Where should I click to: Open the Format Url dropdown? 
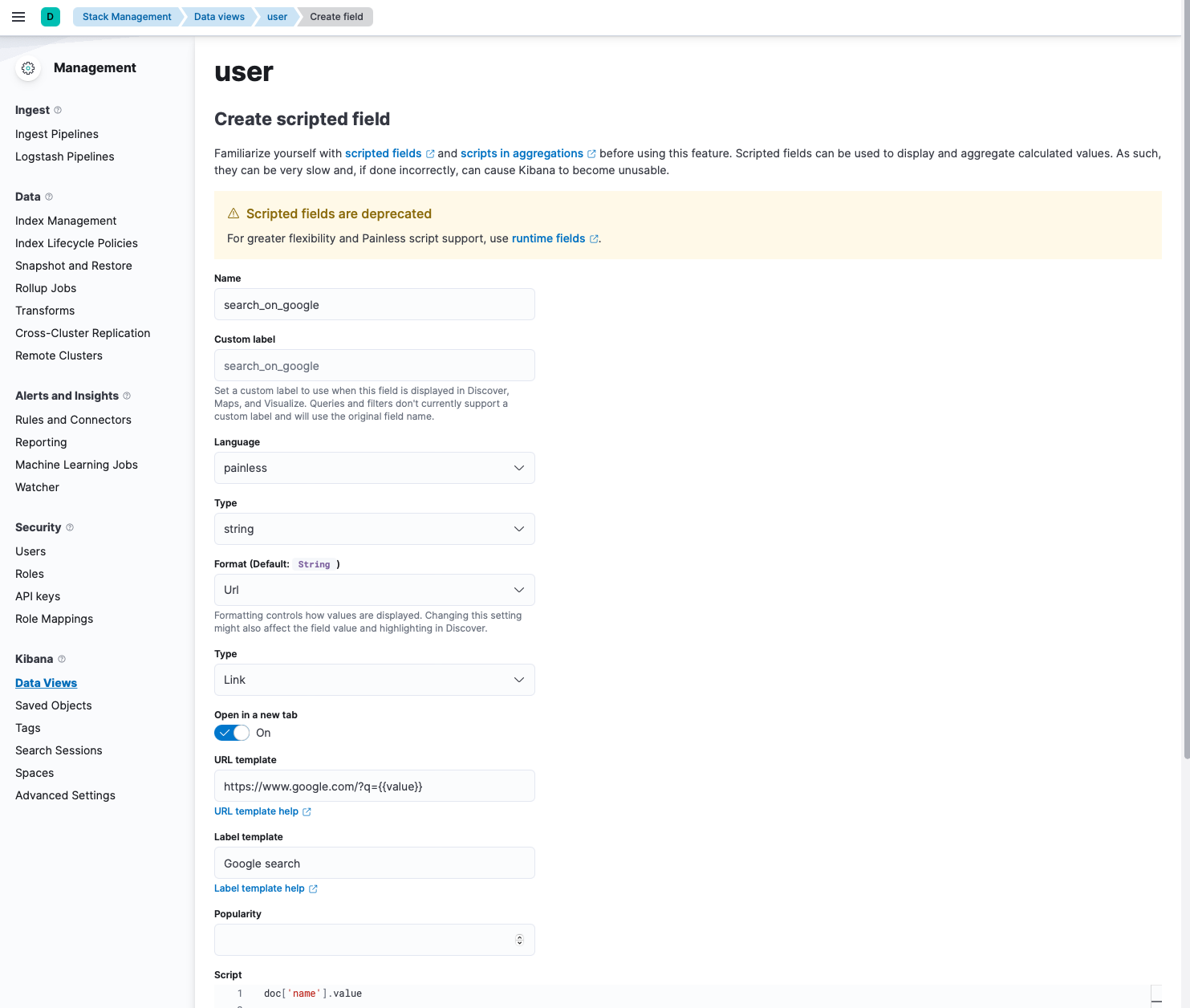click(x=374, y=590)
